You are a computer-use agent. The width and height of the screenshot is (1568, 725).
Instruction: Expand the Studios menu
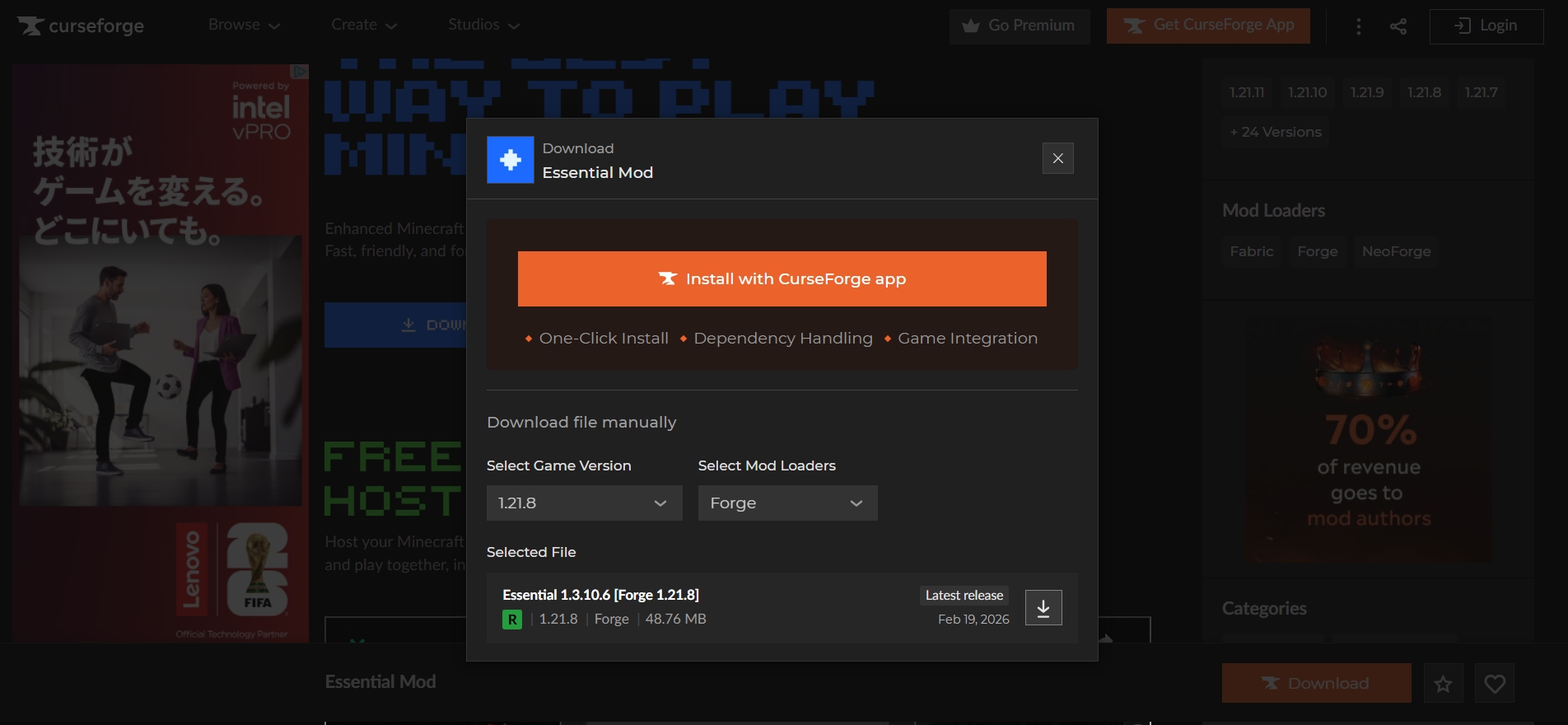coord(483,26)
